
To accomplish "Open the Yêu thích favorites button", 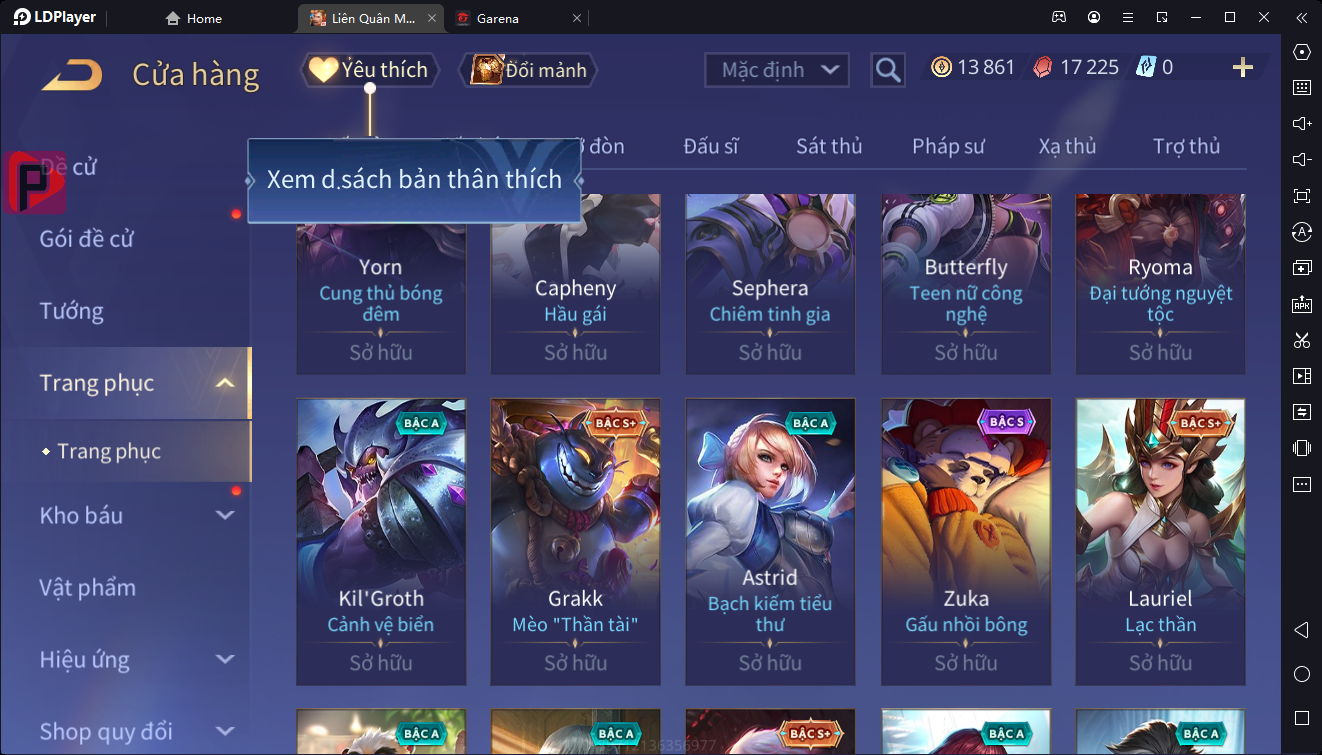I will [x=369, y=70].
